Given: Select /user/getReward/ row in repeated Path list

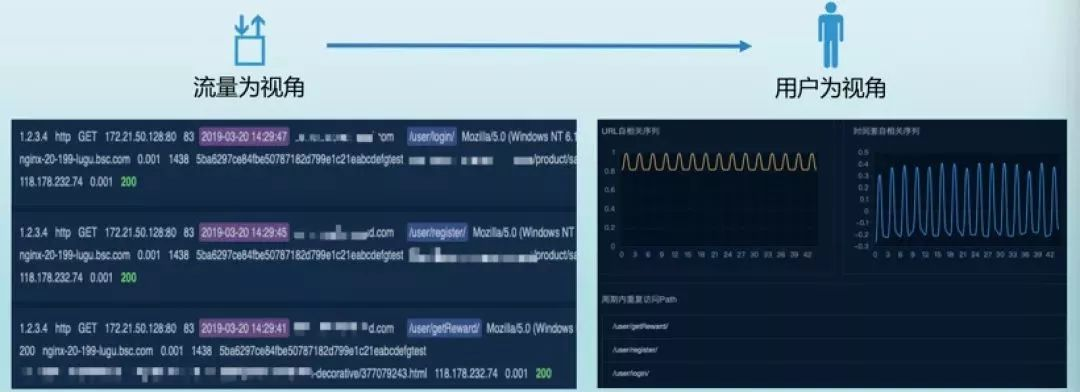Looking at the screenshot, I should pos(833,326).
